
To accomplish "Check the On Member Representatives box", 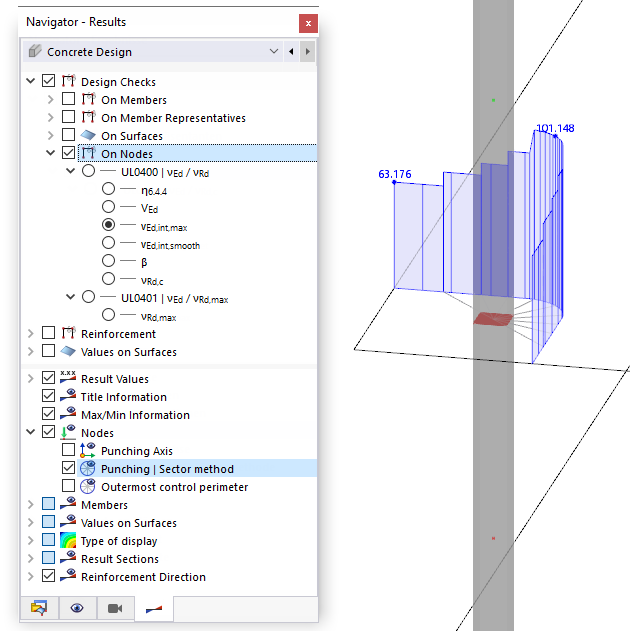I will (x=68, y=117).
